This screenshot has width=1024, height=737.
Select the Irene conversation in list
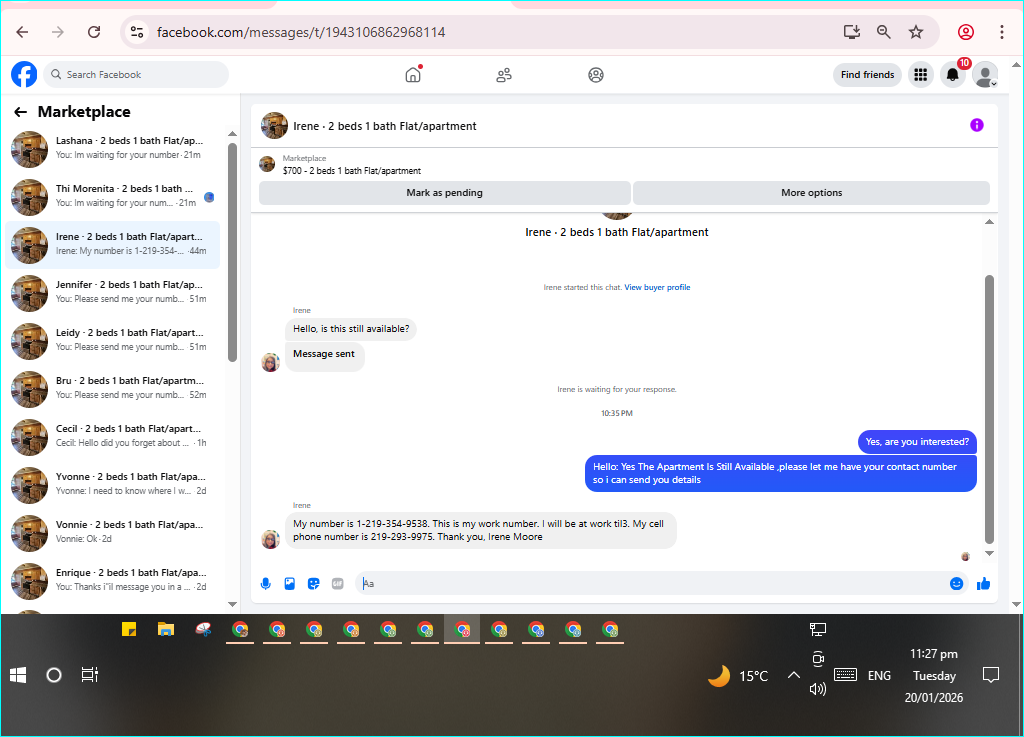(112, 245)
